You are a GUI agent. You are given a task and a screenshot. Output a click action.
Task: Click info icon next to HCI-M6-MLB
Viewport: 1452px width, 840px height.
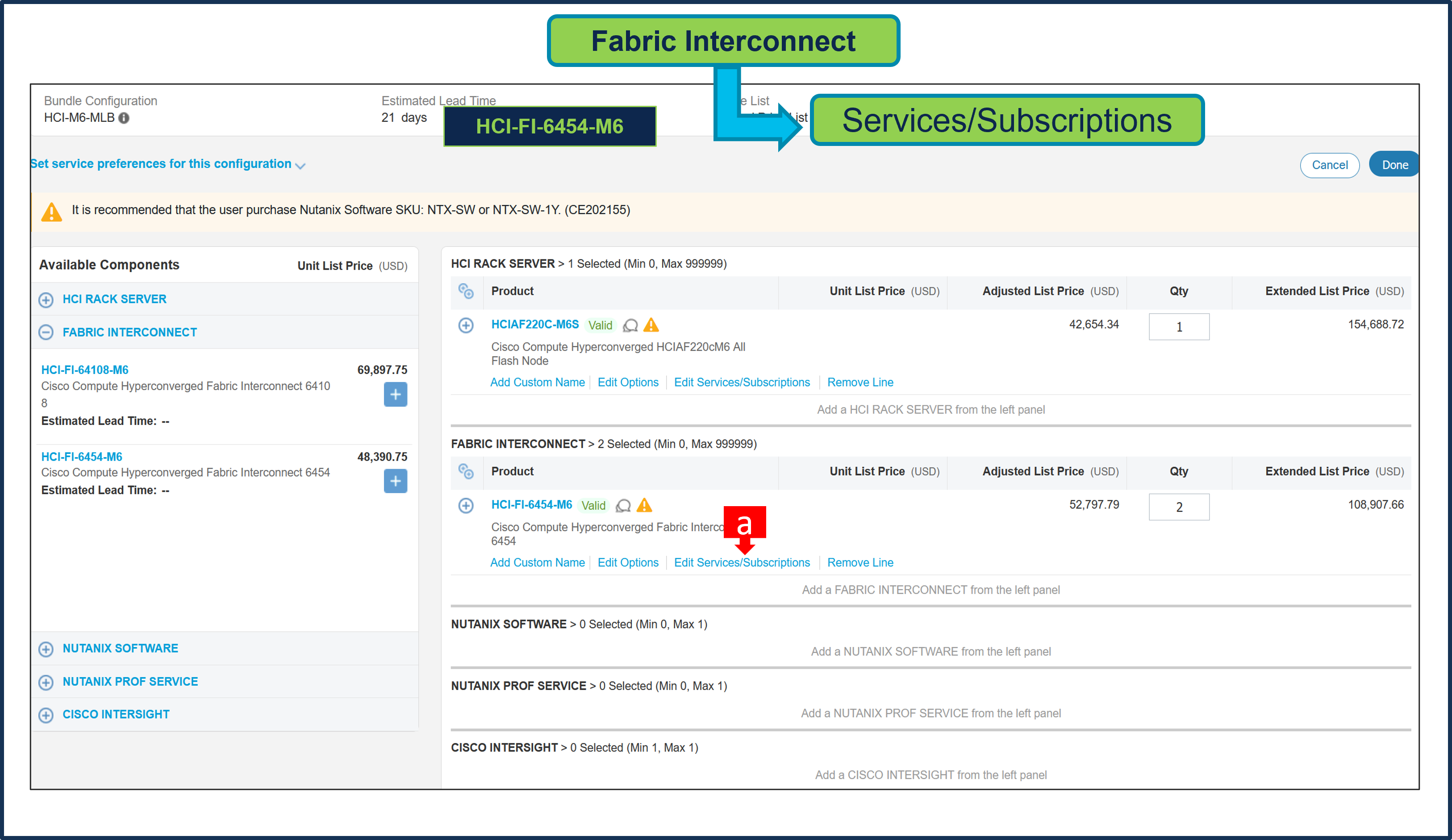pyautogui.click(x=124, y=118)
